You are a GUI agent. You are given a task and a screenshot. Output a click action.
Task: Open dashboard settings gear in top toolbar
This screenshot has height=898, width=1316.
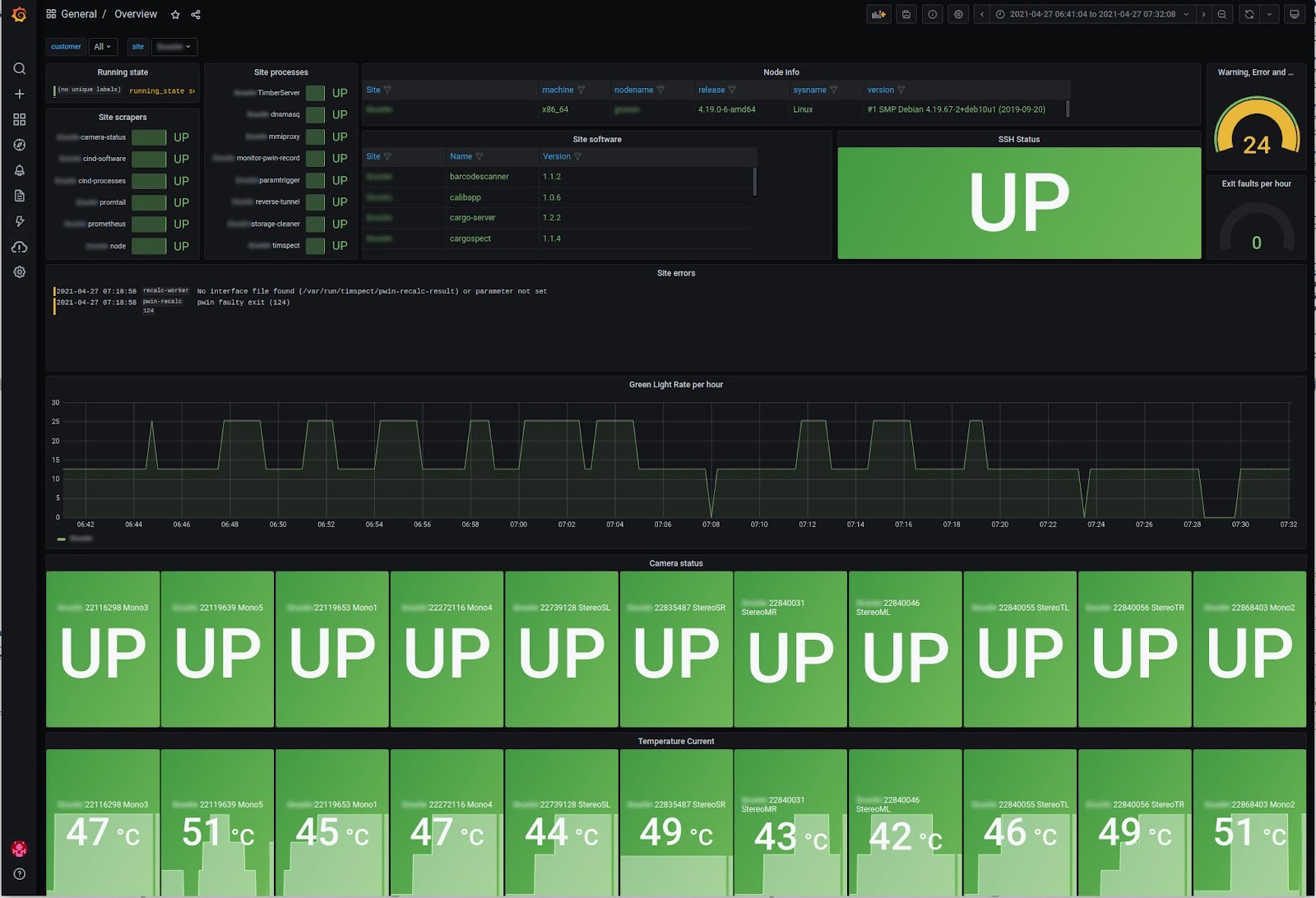[958, 15]
